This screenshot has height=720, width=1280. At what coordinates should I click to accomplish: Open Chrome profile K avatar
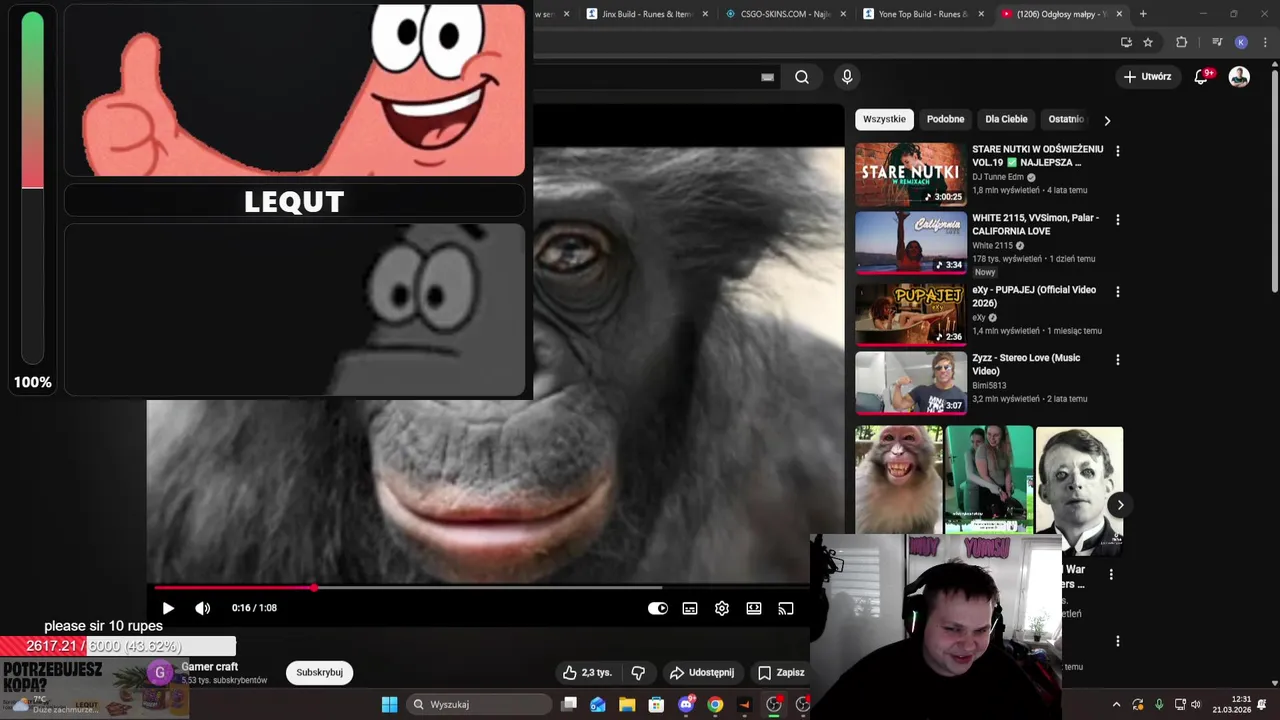(1241, 42)
